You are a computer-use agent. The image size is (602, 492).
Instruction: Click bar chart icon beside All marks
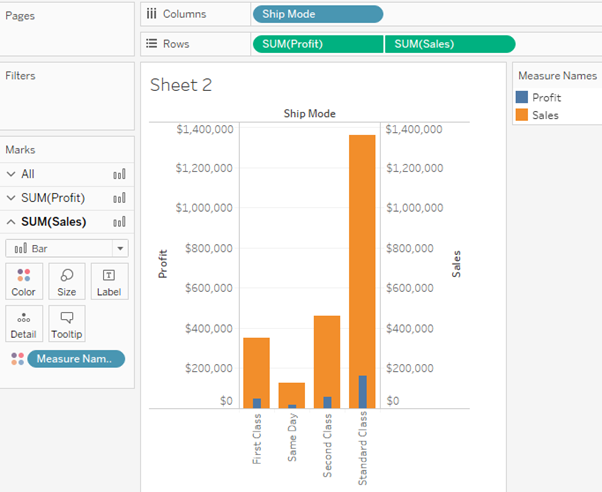click(120, 174)
